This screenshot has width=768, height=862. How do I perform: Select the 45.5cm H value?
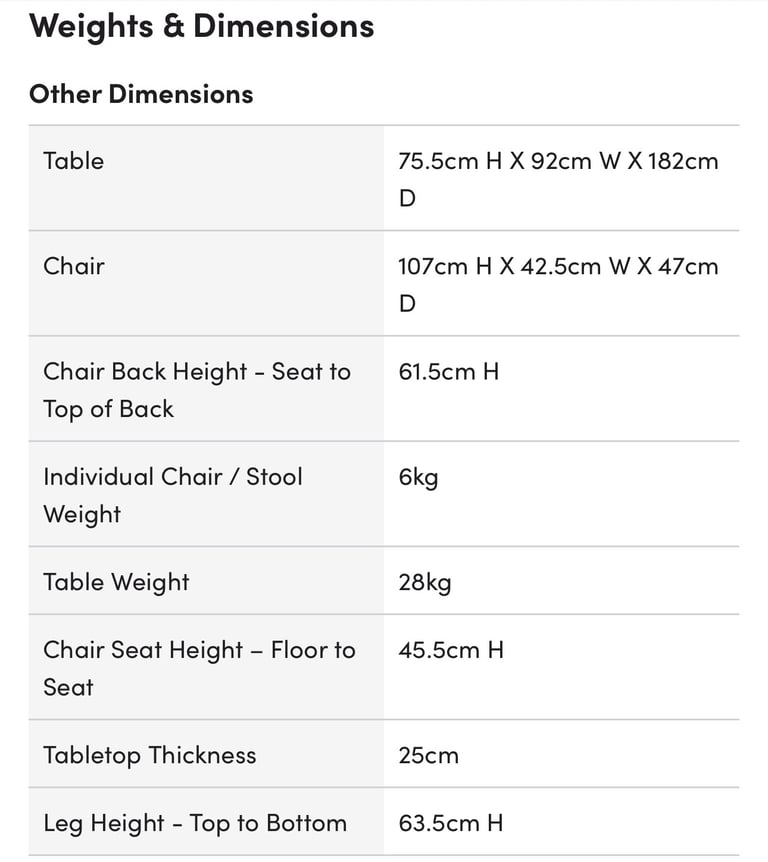coord(451,650)
